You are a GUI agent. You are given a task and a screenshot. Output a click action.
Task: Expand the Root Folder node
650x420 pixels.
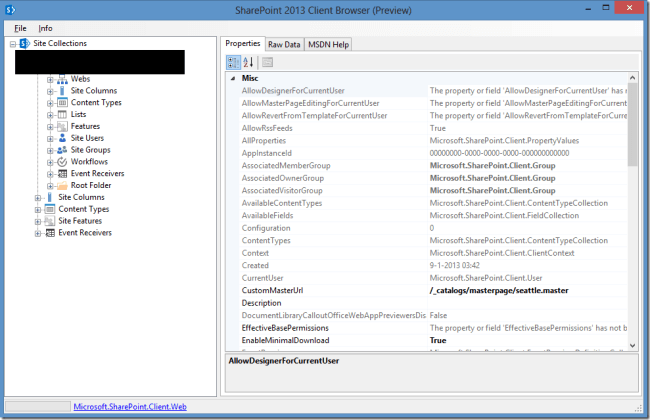50,186
